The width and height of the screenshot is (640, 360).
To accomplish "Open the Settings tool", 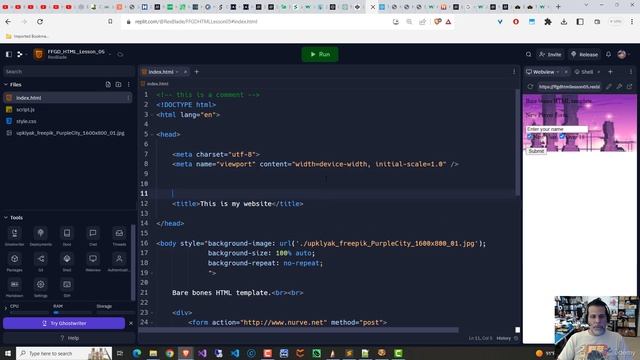I will point(40,288).
